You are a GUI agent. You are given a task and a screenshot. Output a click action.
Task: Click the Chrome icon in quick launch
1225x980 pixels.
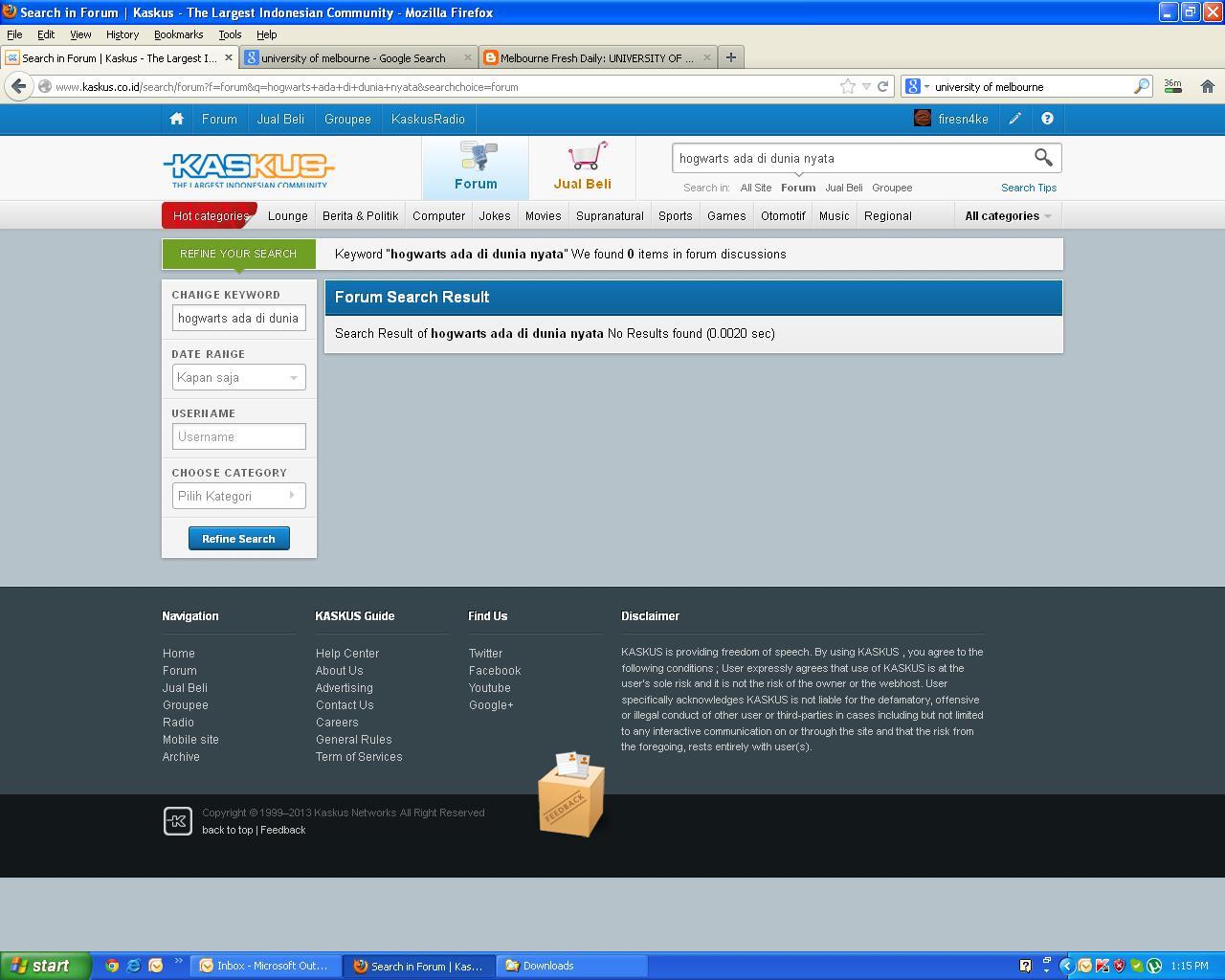[112, 966]
